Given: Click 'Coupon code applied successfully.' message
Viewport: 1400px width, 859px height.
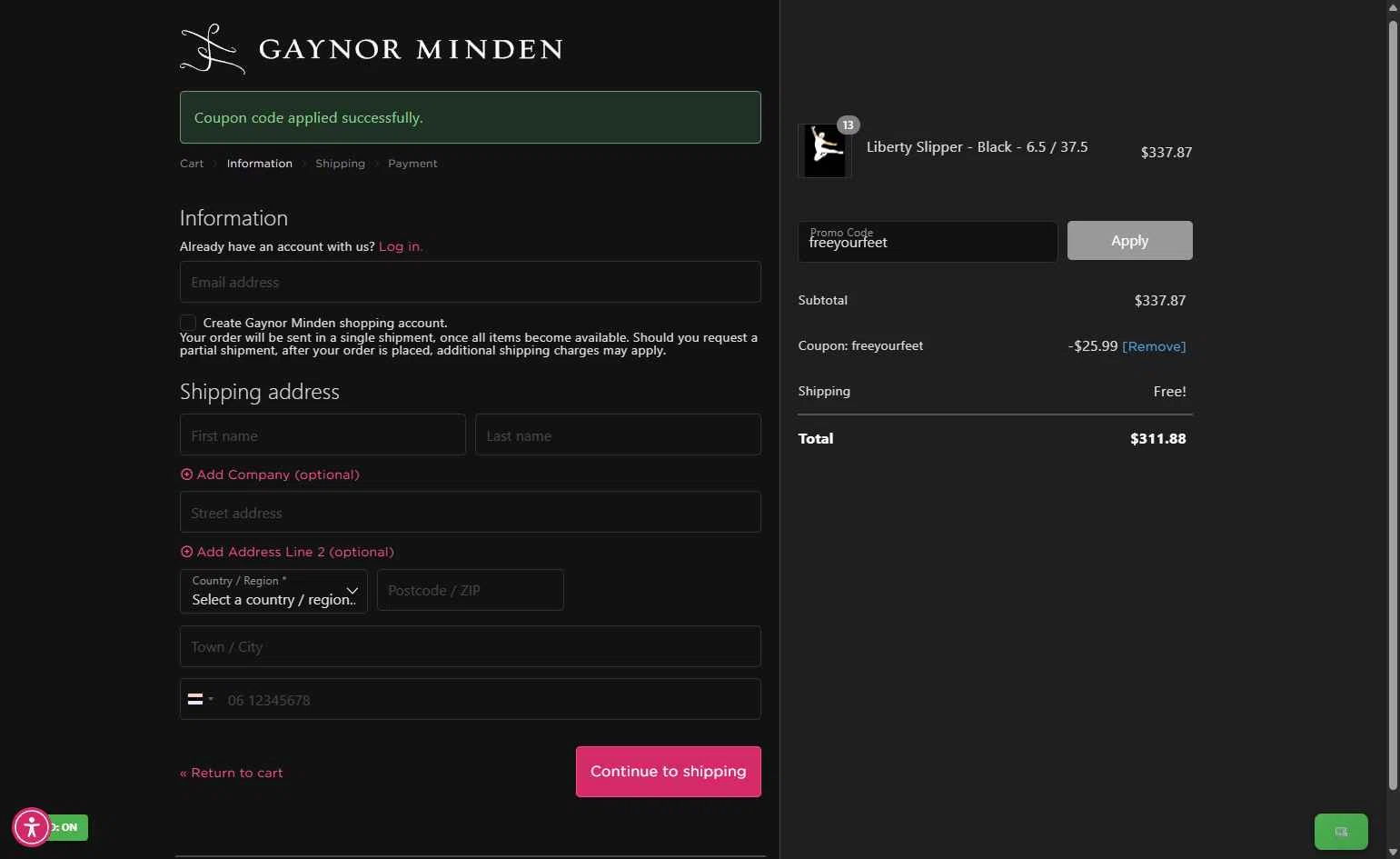Looking at the screenshot, I should pos(309,118).
